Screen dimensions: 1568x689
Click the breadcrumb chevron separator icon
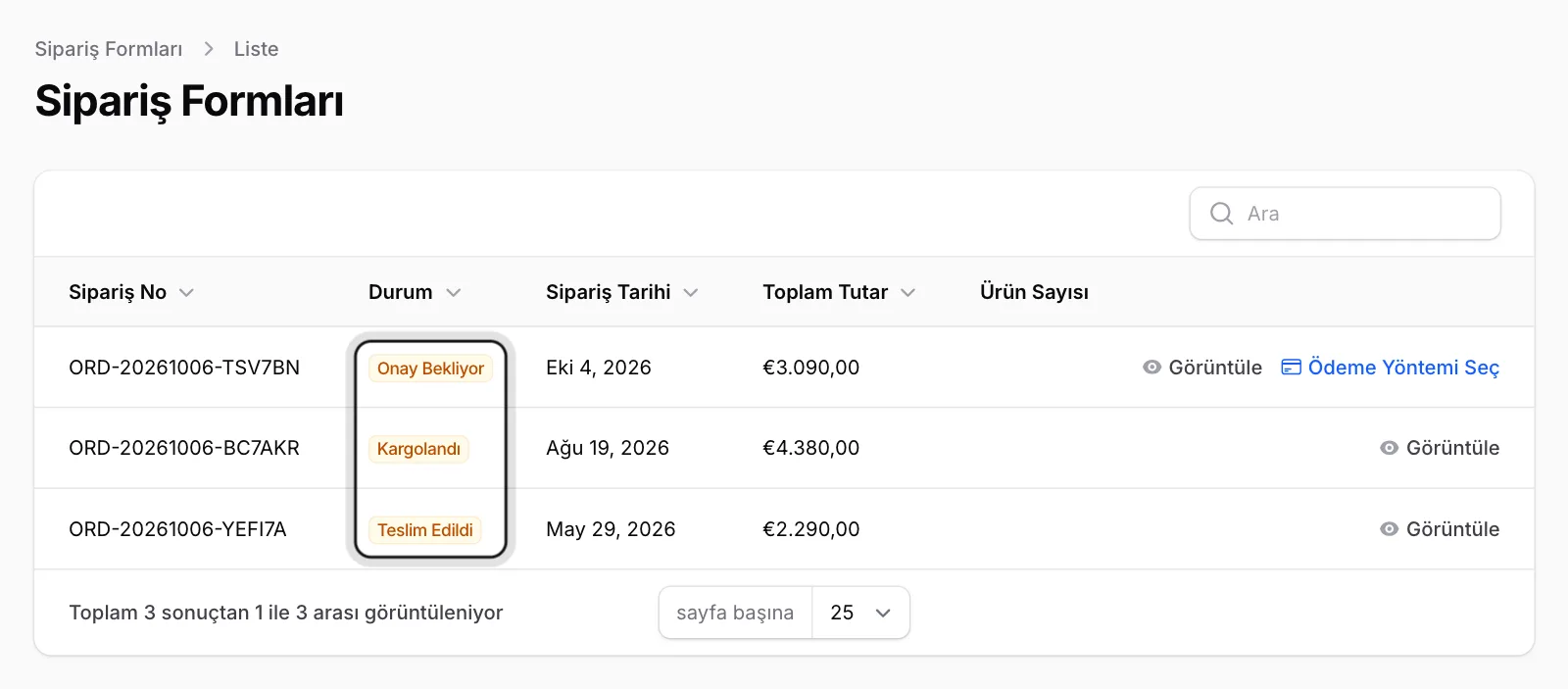[208, 49]
